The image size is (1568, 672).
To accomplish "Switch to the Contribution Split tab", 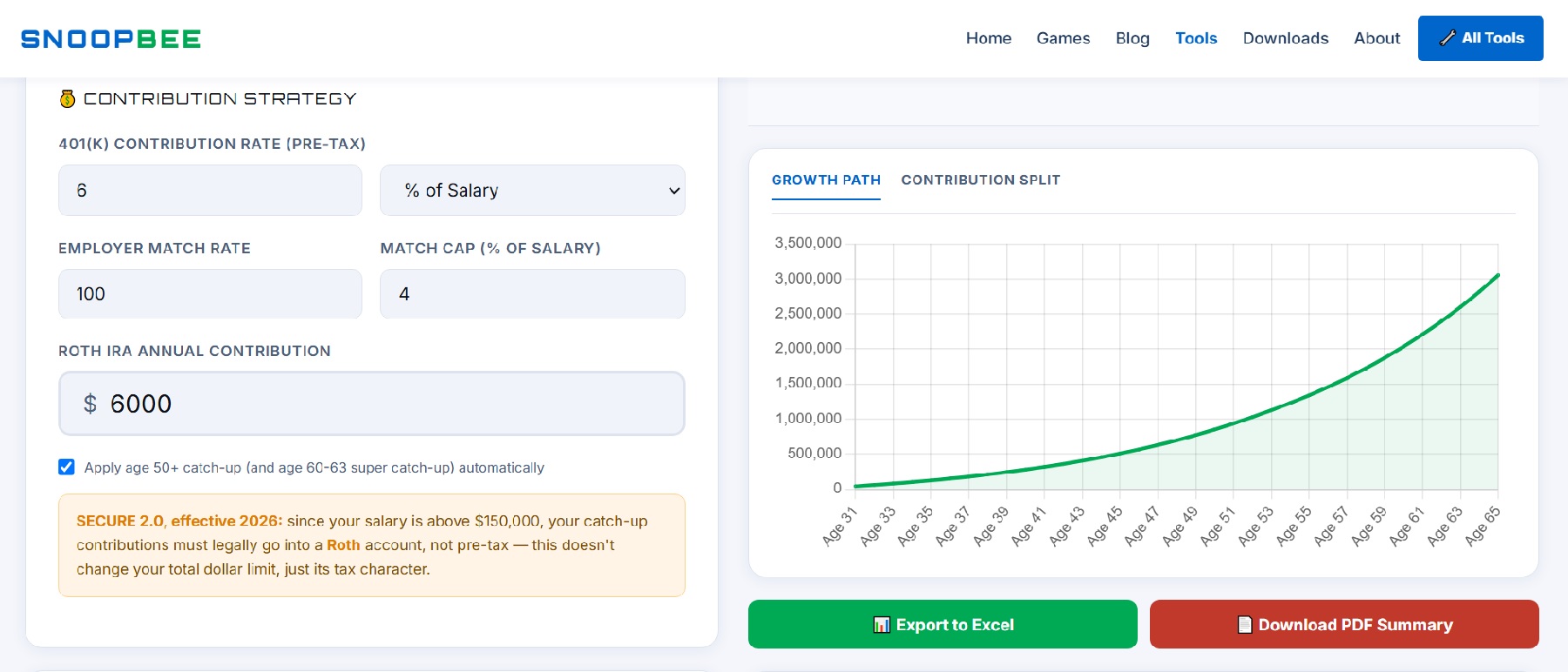I will point(981,179).
